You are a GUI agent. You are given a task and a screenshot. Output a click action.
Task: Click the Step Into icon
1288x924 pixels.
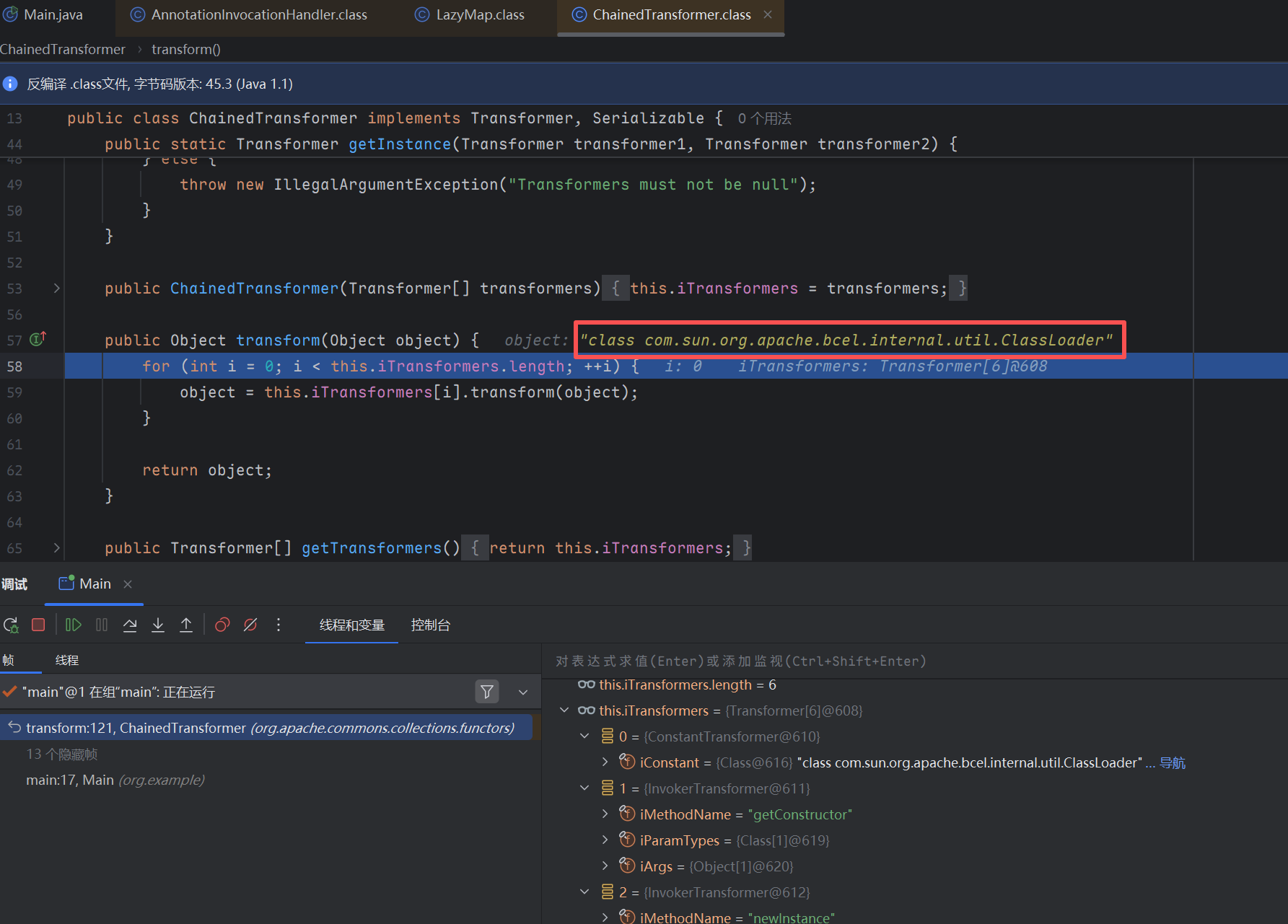pyautogui.click(x=158, y=625)
